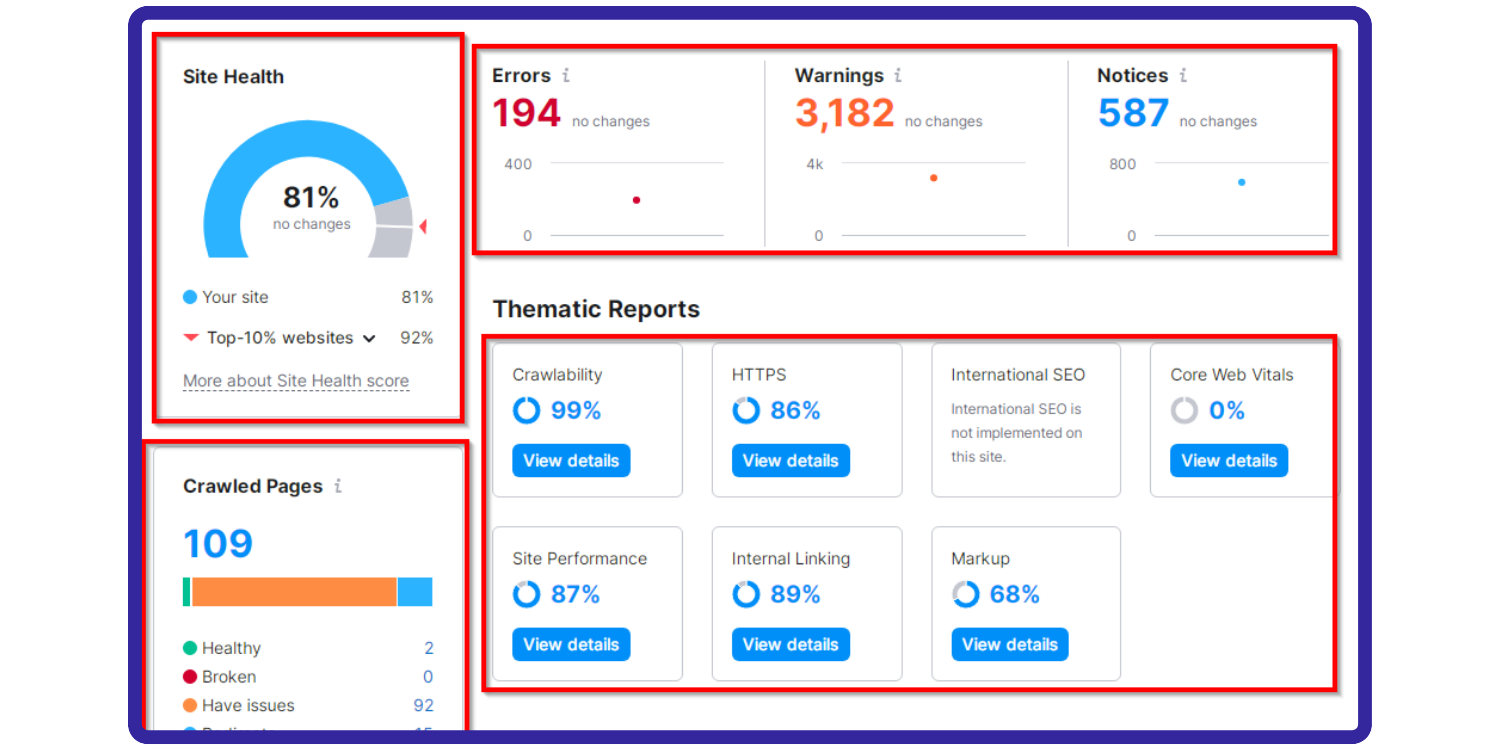The width and height of the screenshot is (1500, 750).
Task: Click the orange segment of crawled pages bar
Action: (294, 592)
